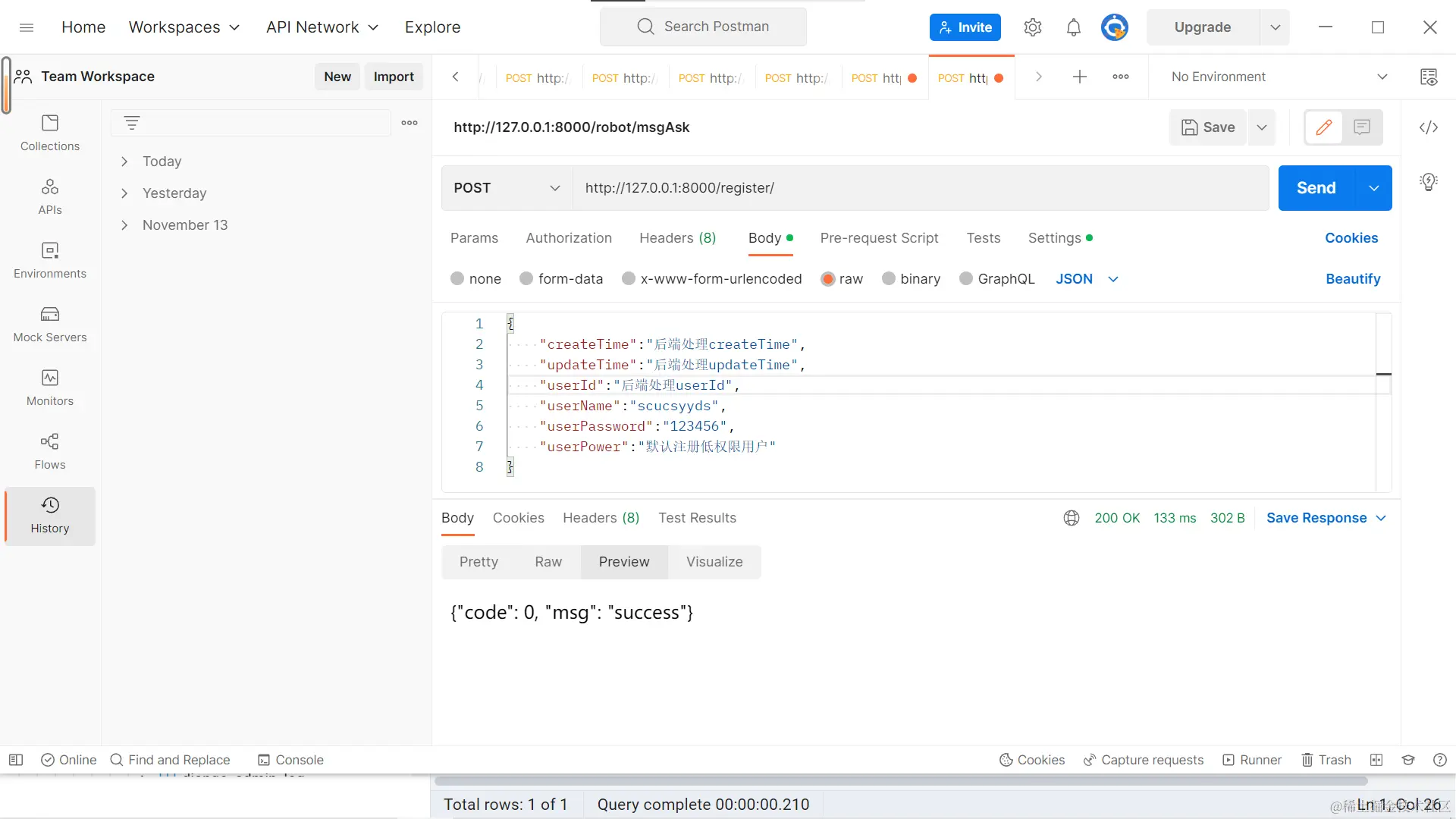Toggle sidebar icon in status bar
The width and height of the screenshot is (1456, 819).
pos(16,760)
